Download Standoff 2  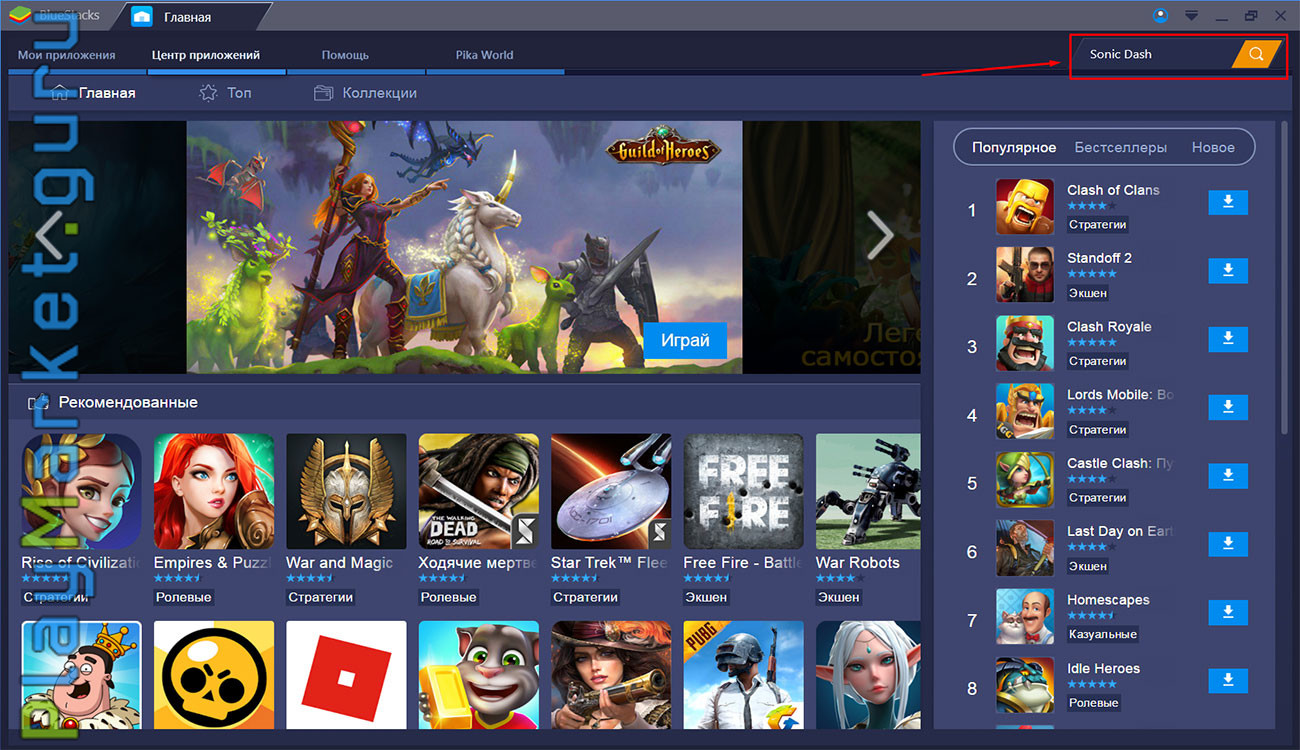pos(1228,271)
